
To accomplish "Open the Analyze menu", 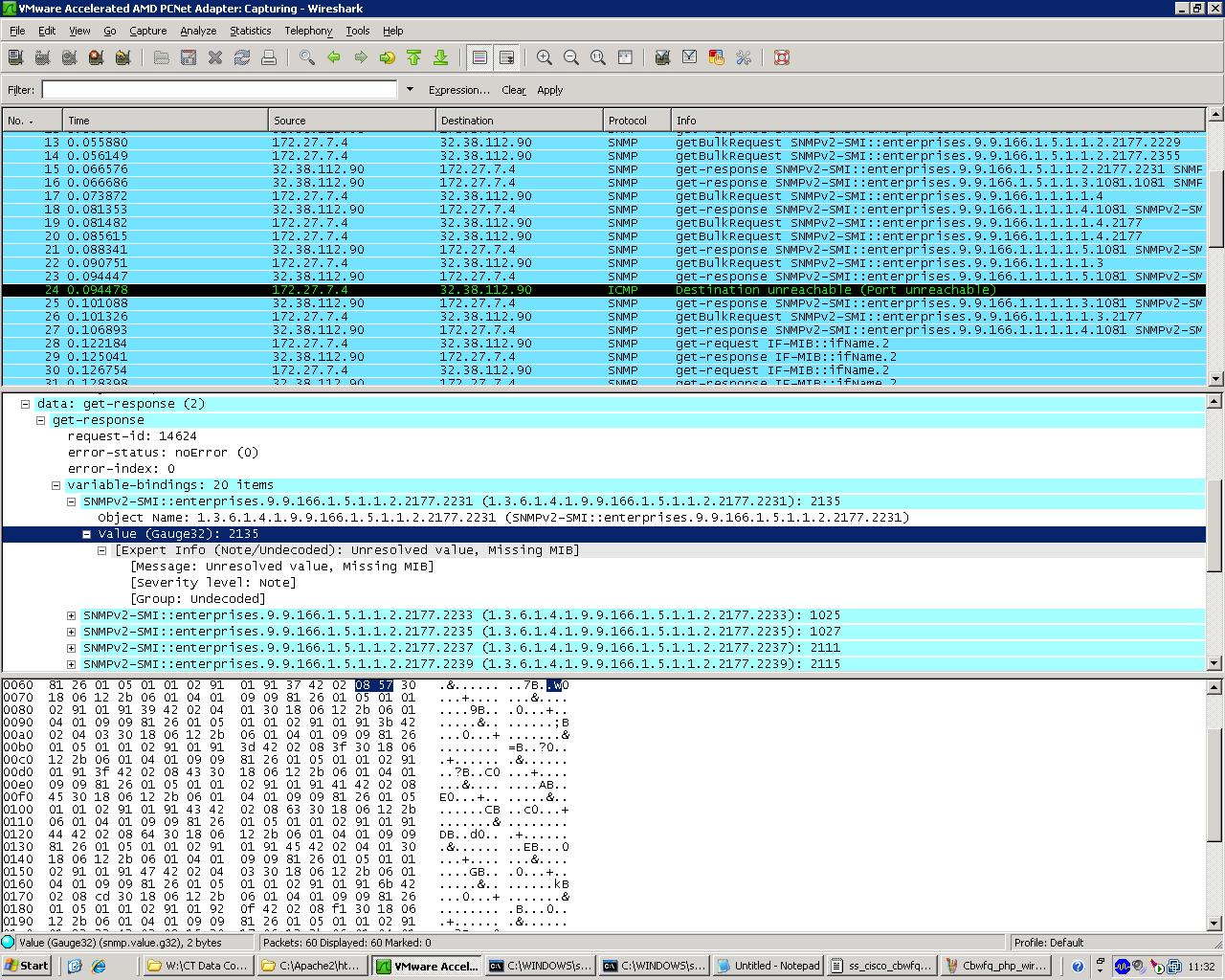I will [x=198, y=31].
